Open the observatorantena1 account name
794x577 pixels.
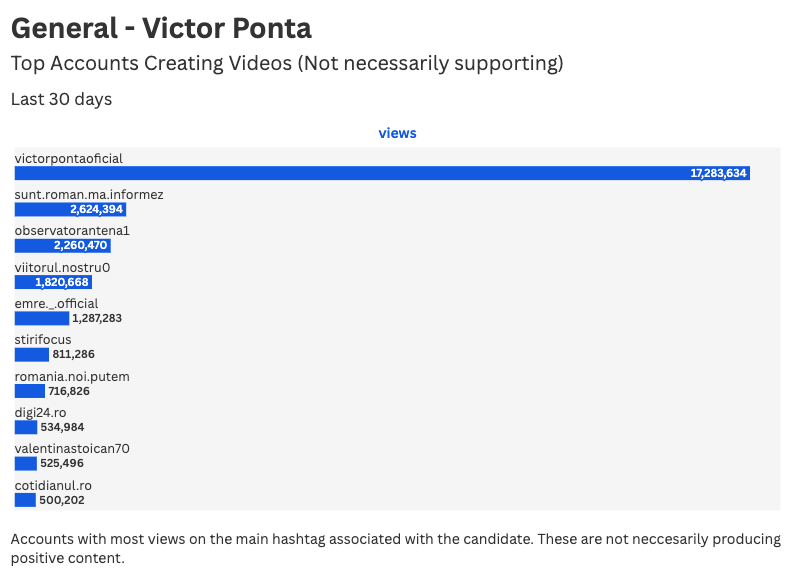pyautogui.click(x=72, y=231)
